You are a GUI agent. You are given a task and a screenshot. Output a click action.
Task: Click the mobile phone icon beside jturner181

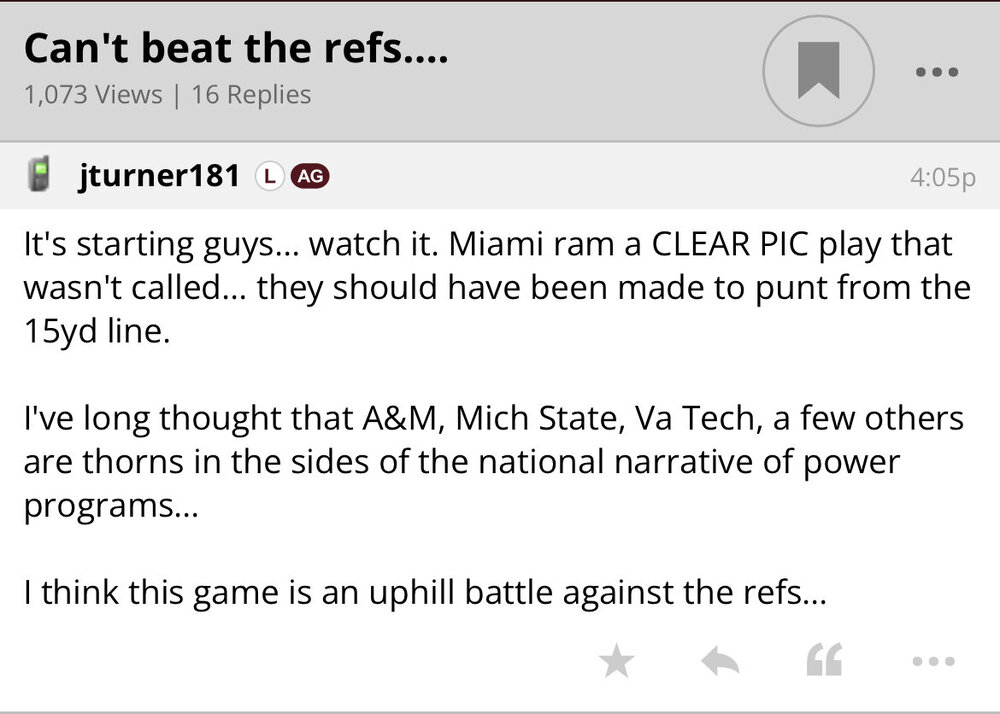39,176
